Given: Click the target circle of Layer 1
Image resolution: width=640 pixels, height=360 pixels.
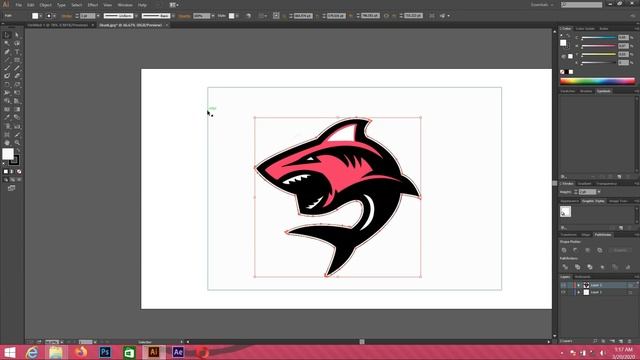Looking at the screenshot, I should pyautogui.click(x=631, y=292).
